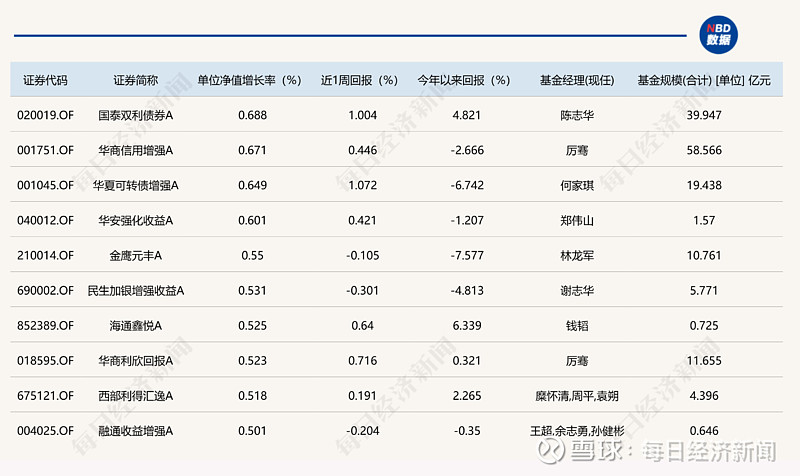Click fund name 华夏可转债增强A

click(136, 185)
